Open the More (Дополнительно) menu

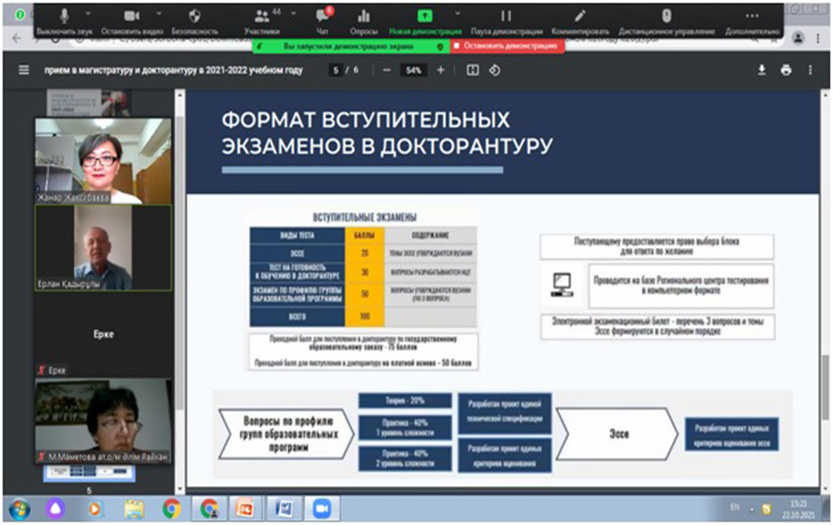tap(751, 16)
